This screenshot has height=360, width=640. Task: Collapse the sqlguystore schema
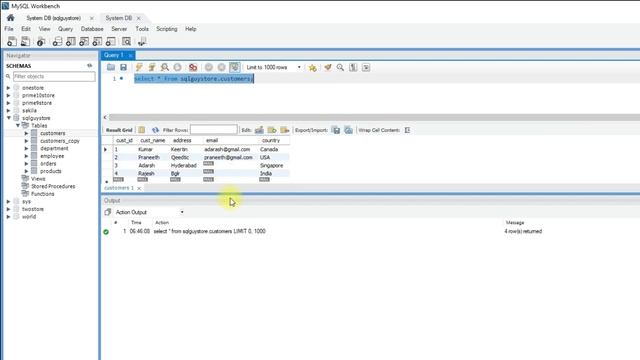pyautogui.click(x=8, y=118)
